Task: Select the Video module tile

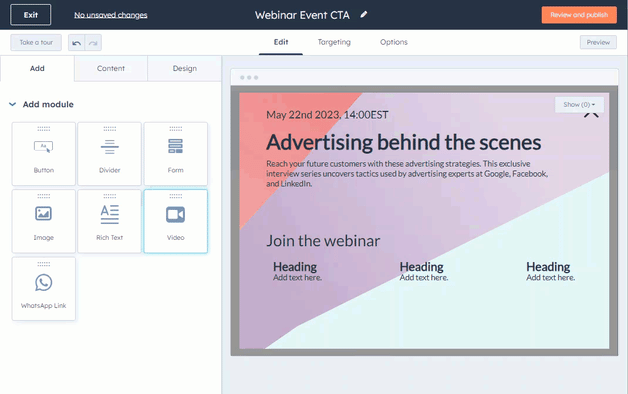Action: (175, 221)
